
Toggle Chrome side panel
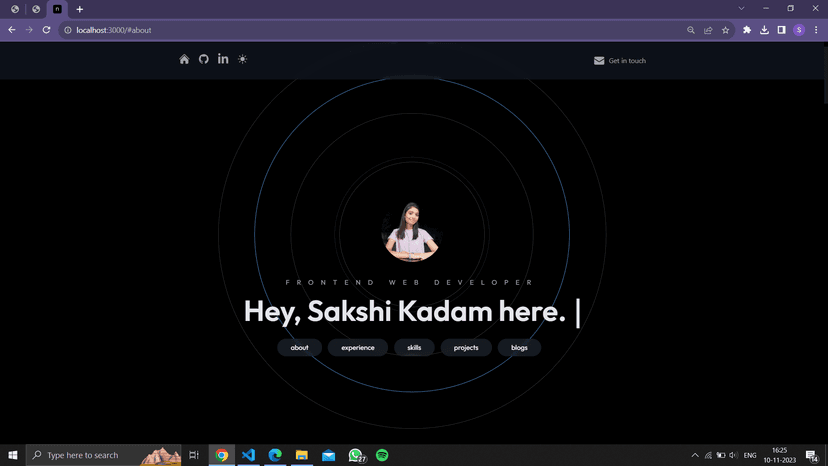pyautogui.click(x=781, y=30)
